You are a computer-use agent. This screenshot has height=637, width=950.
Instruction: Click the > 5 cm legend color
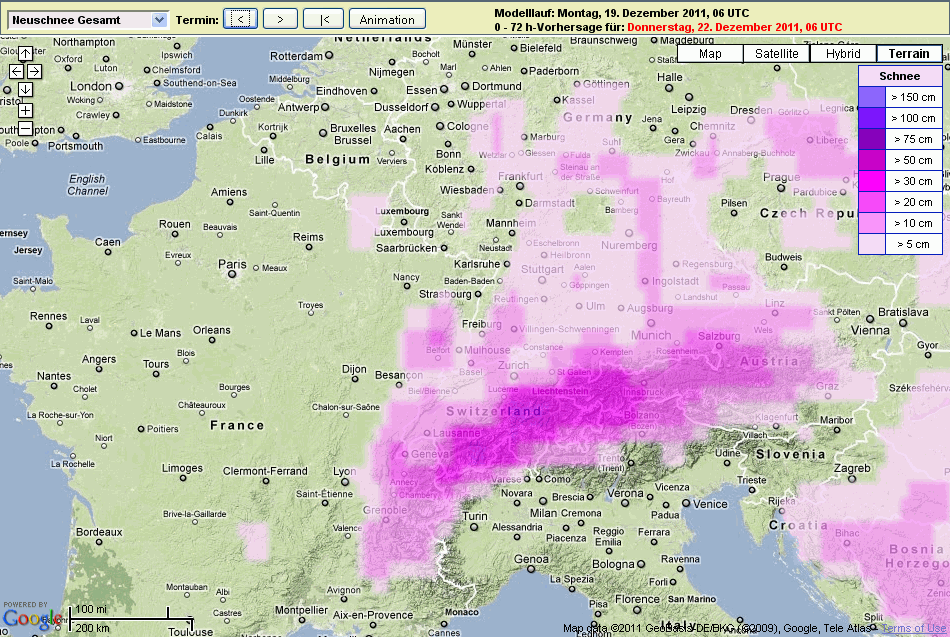(x=872, y=244)
